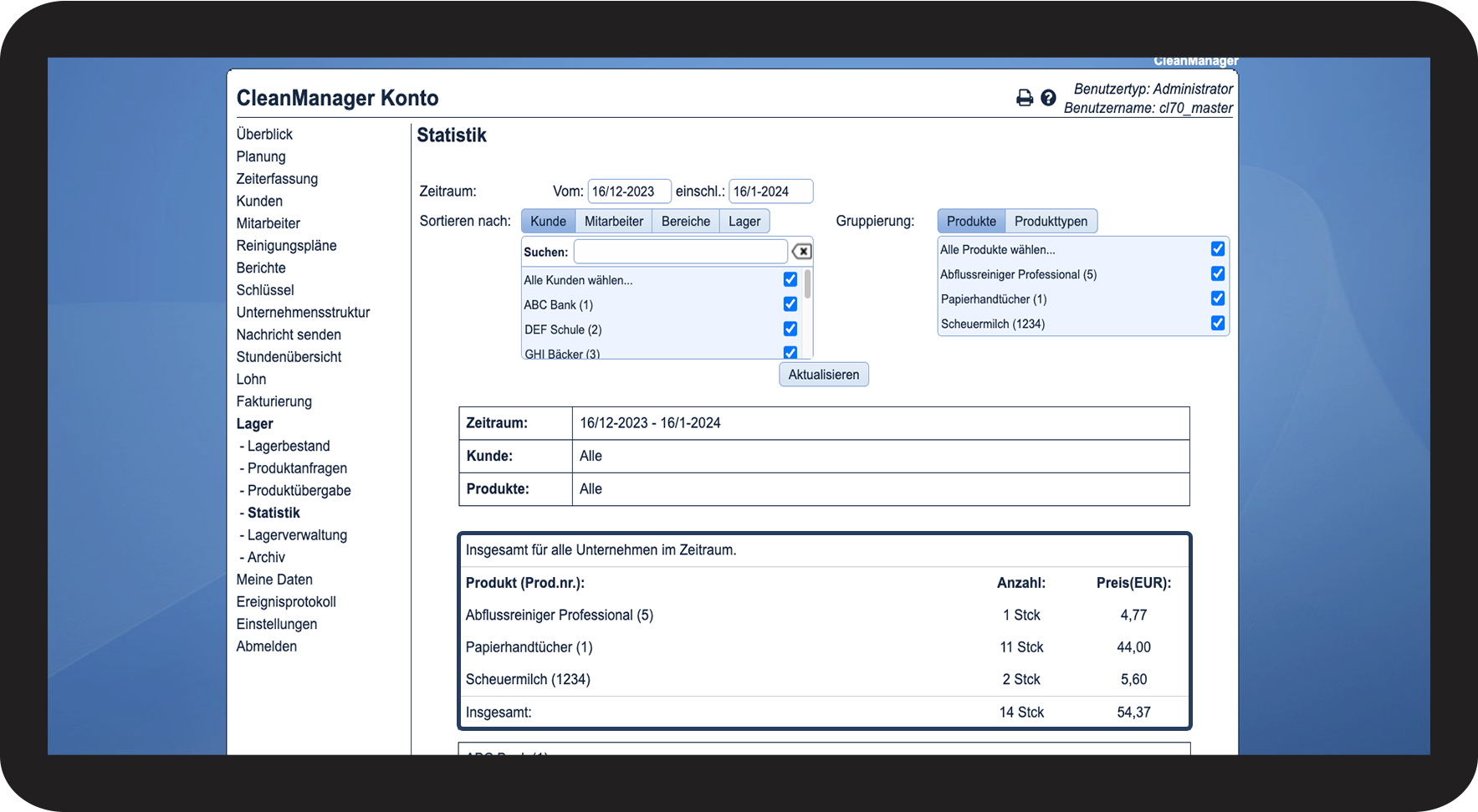Image resolution: width=1478 pixels, height=812 pixels.
Task: Uncheck the ABC Bank (1) checkbox
Action: [790, 304]
